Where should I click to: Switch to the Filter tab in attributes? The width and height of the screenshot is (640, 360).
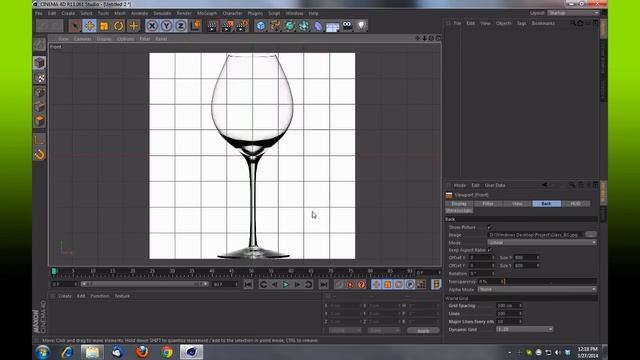[x=488, y=203]
